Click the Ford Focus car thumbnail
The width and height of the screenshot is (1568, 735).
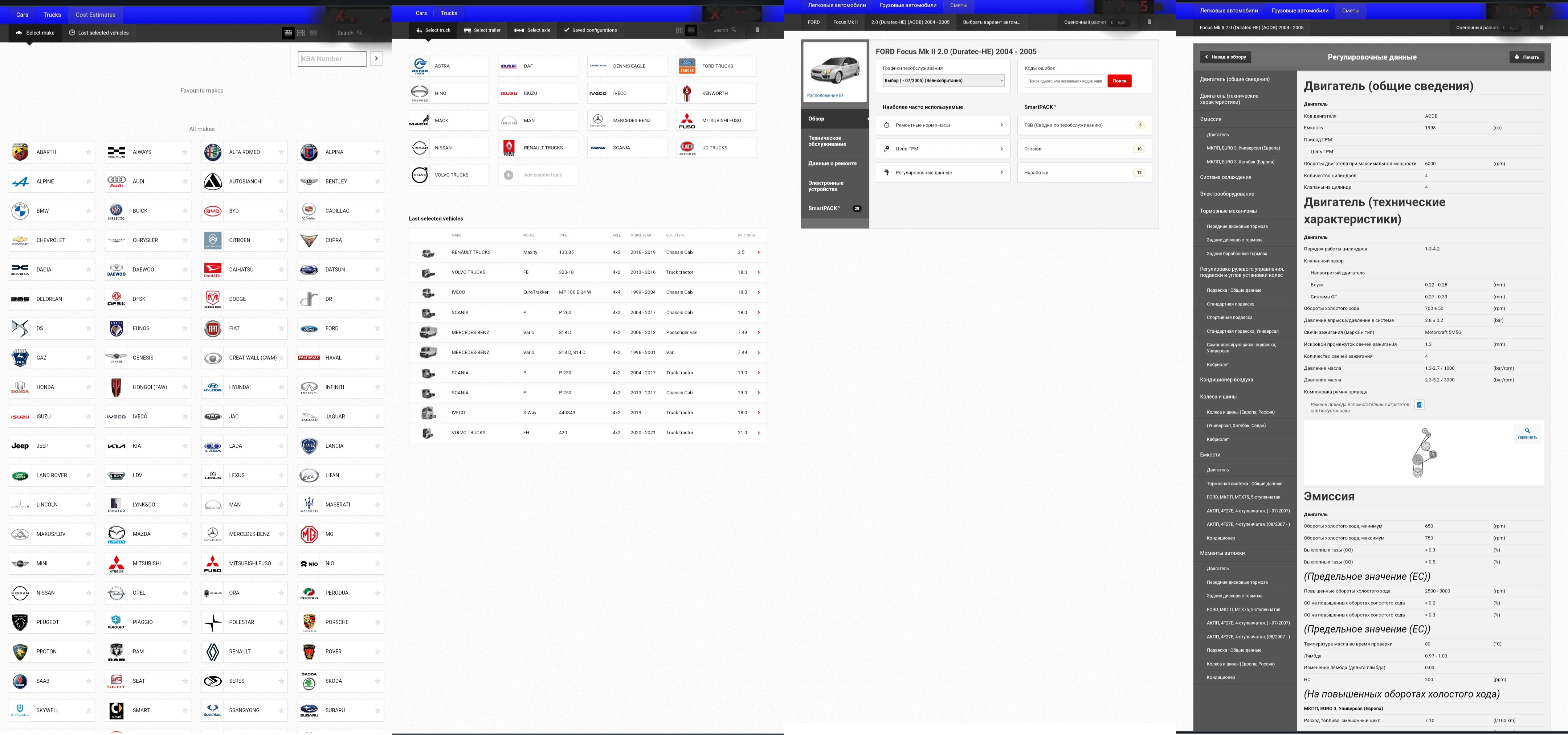pos(834,70)
